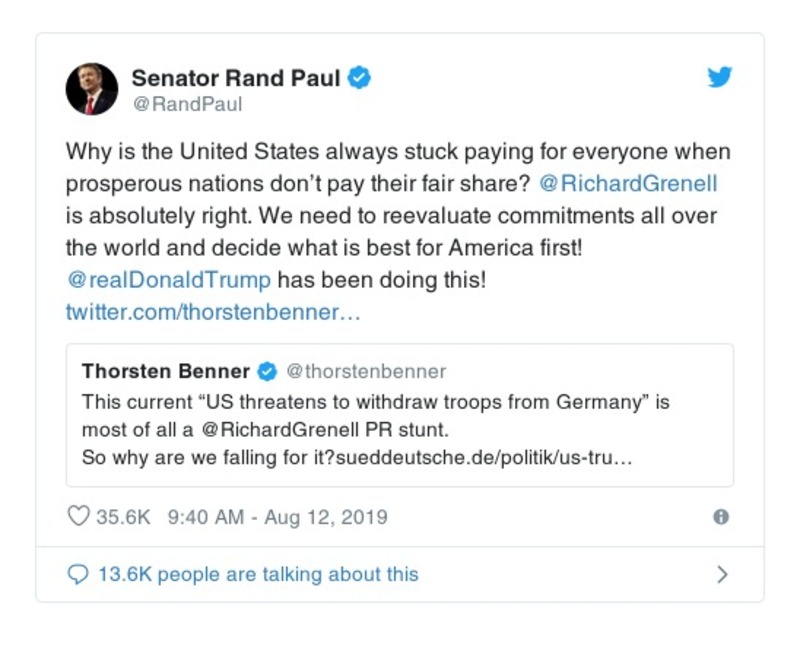The image size is (800, 654).
Task: Click the main tweet text paragraph
Action: 398,216
